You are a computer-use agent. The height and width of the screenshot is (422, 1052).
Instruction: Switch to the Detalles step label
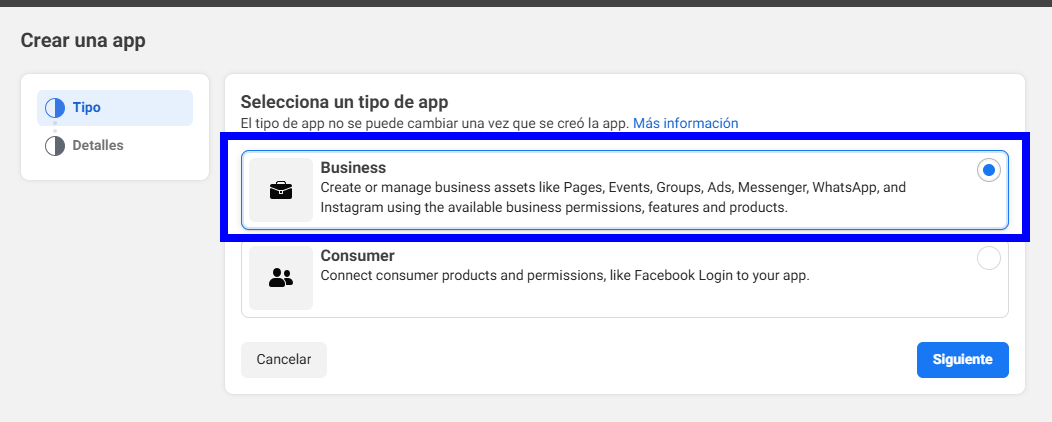[98, 146]
